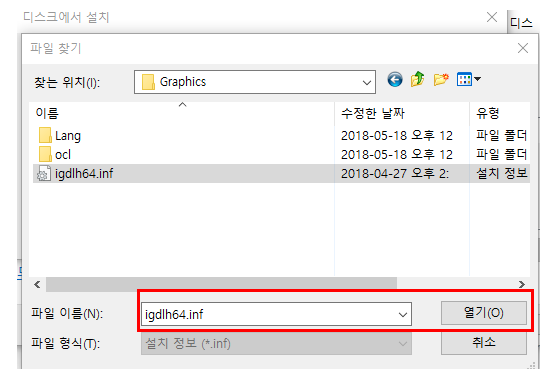The image size is (557, 391).
Task: Click the Lang folder icon
Action: point(45,135)
